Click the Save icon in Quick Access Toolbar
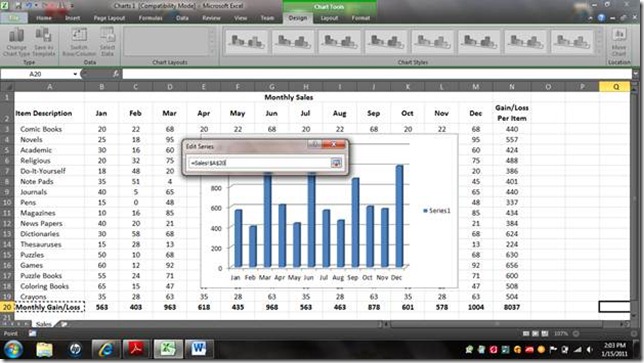 tap(18, 6)
